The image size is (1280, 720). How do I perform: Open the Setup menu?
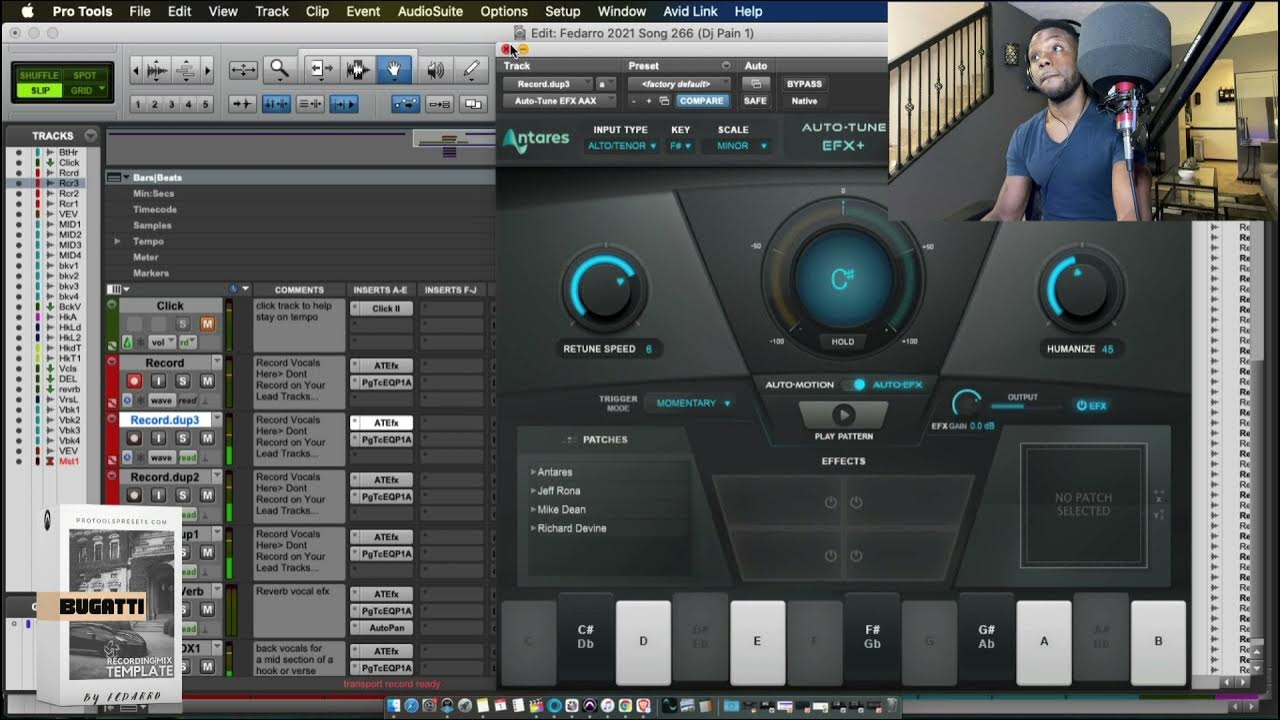point(562,11)
